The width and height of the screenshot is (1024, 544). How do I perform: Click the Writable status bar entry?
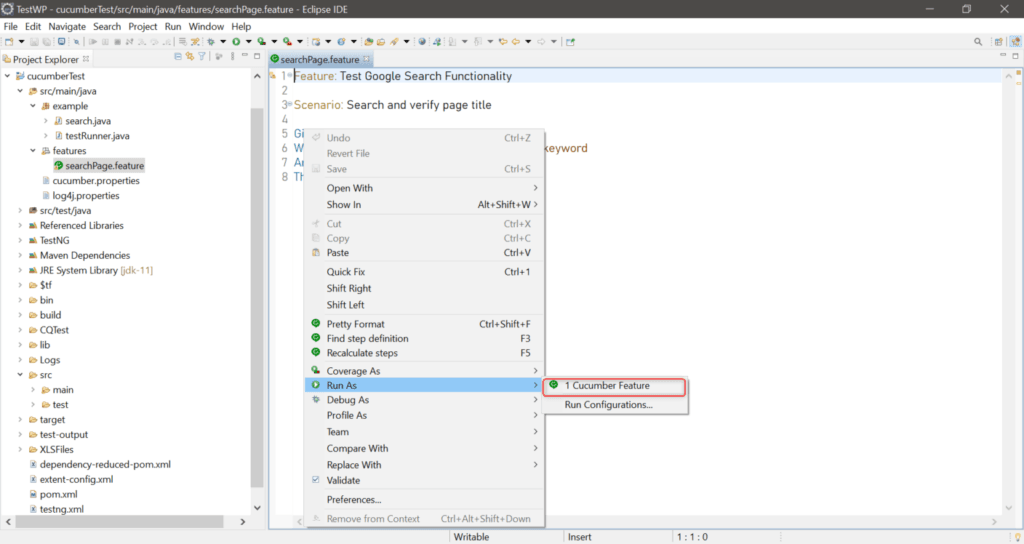tap(471, 537)
